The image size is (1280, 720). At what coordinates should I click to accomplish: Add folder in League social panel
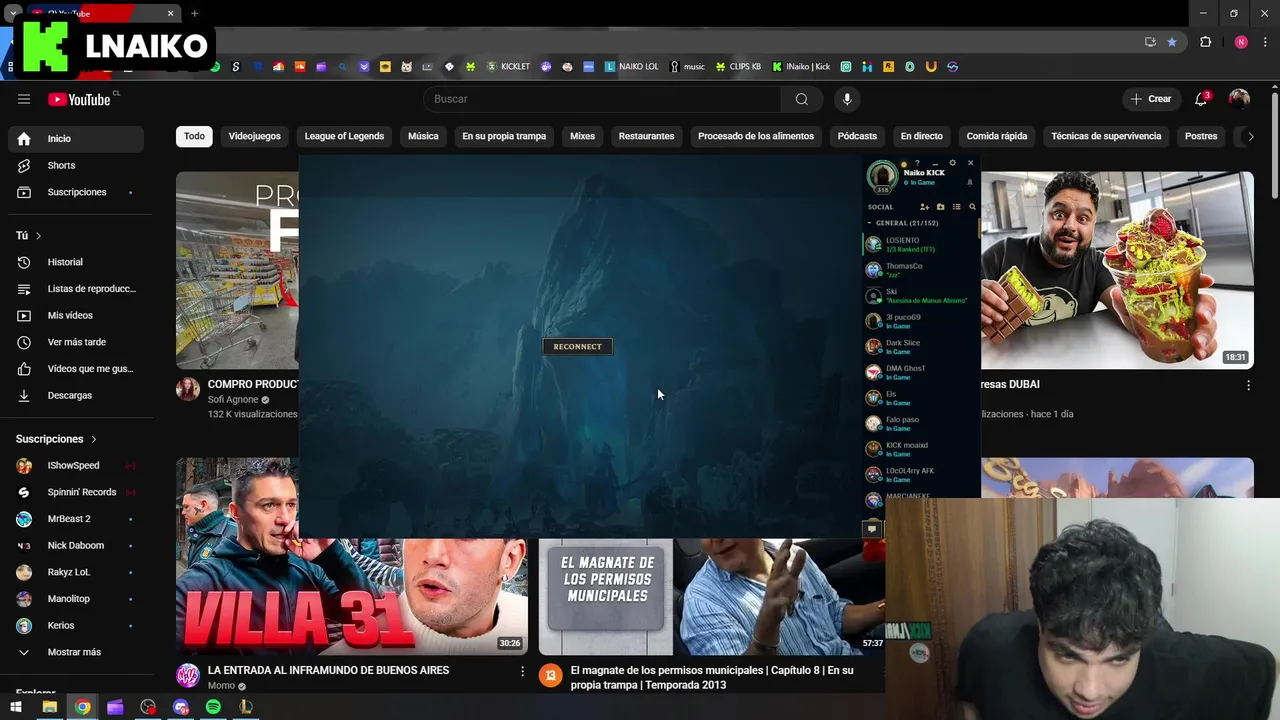940,207
